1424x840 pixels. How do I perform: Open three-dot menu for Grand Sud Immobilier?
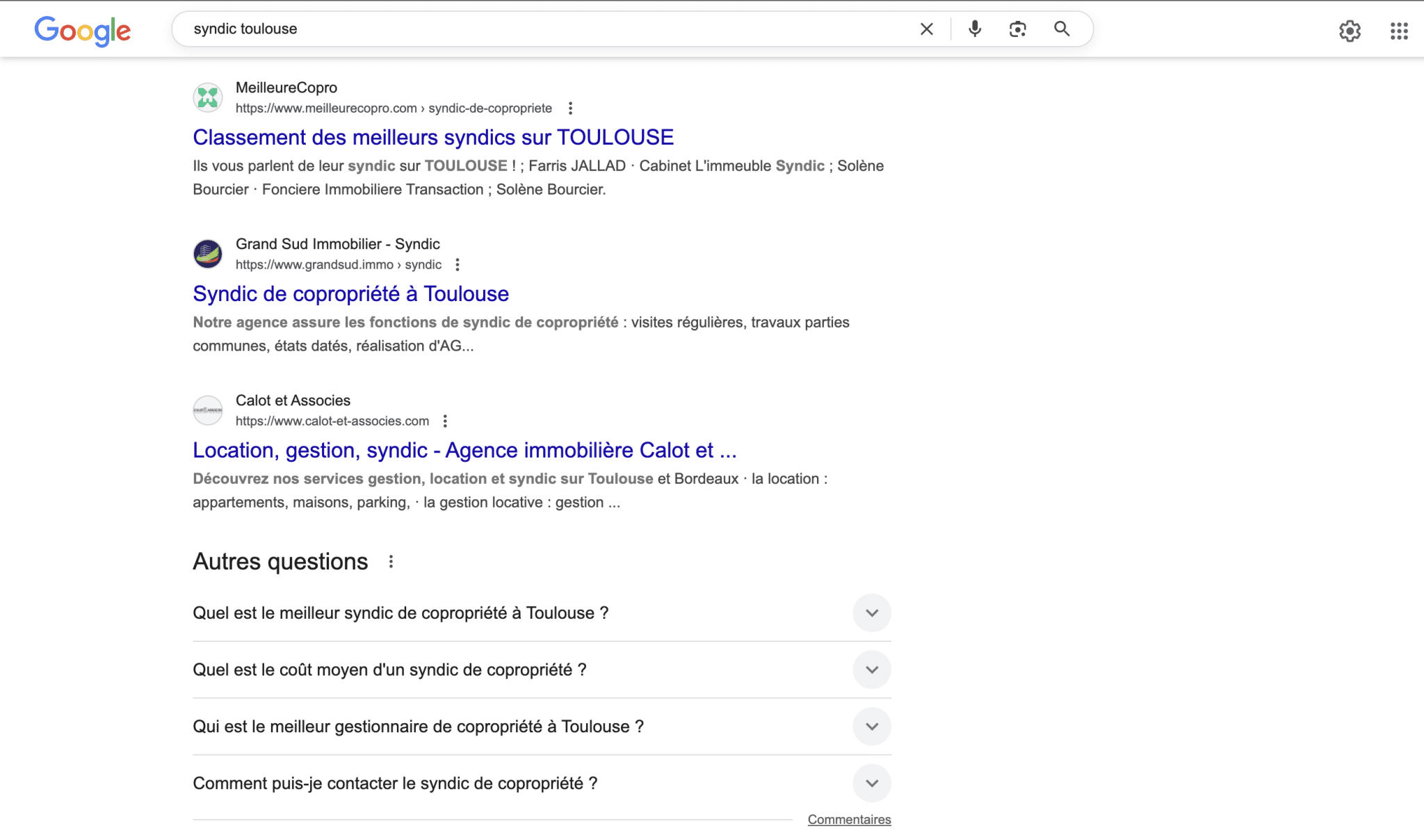457,265
